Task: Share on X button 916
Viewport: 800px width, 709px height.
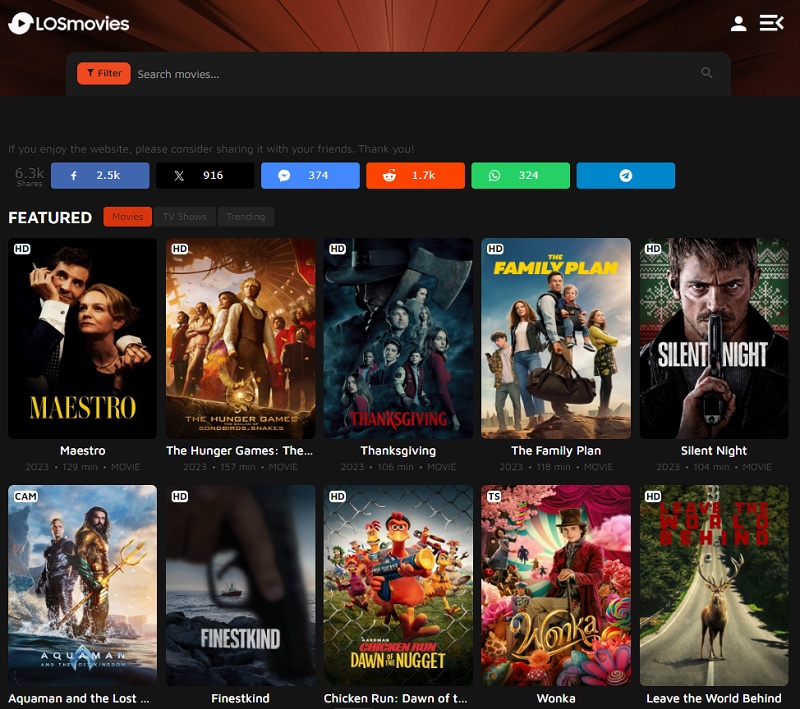Action: coord(205,175)
